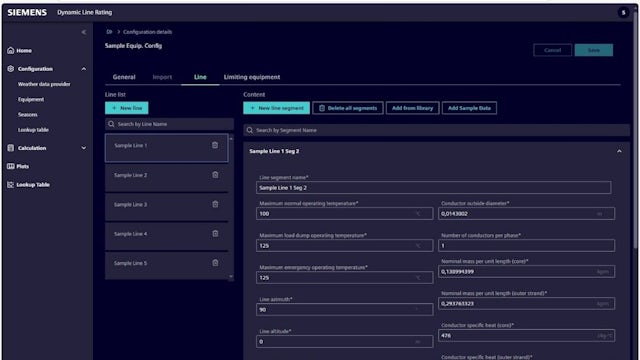
Task: Open Plots in the sidebar
Action: click(x=18, y=167)
